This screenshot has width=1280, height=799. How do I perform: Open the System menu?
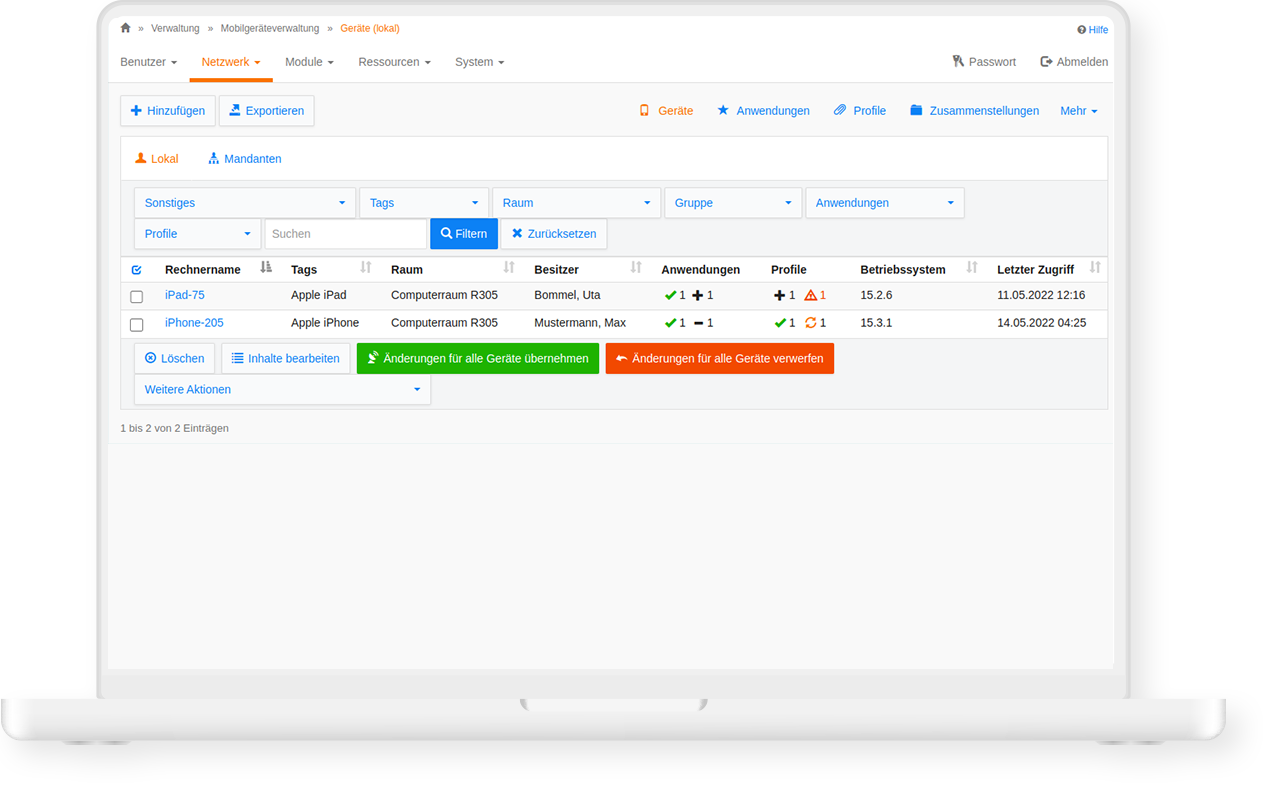pos(479,62)
